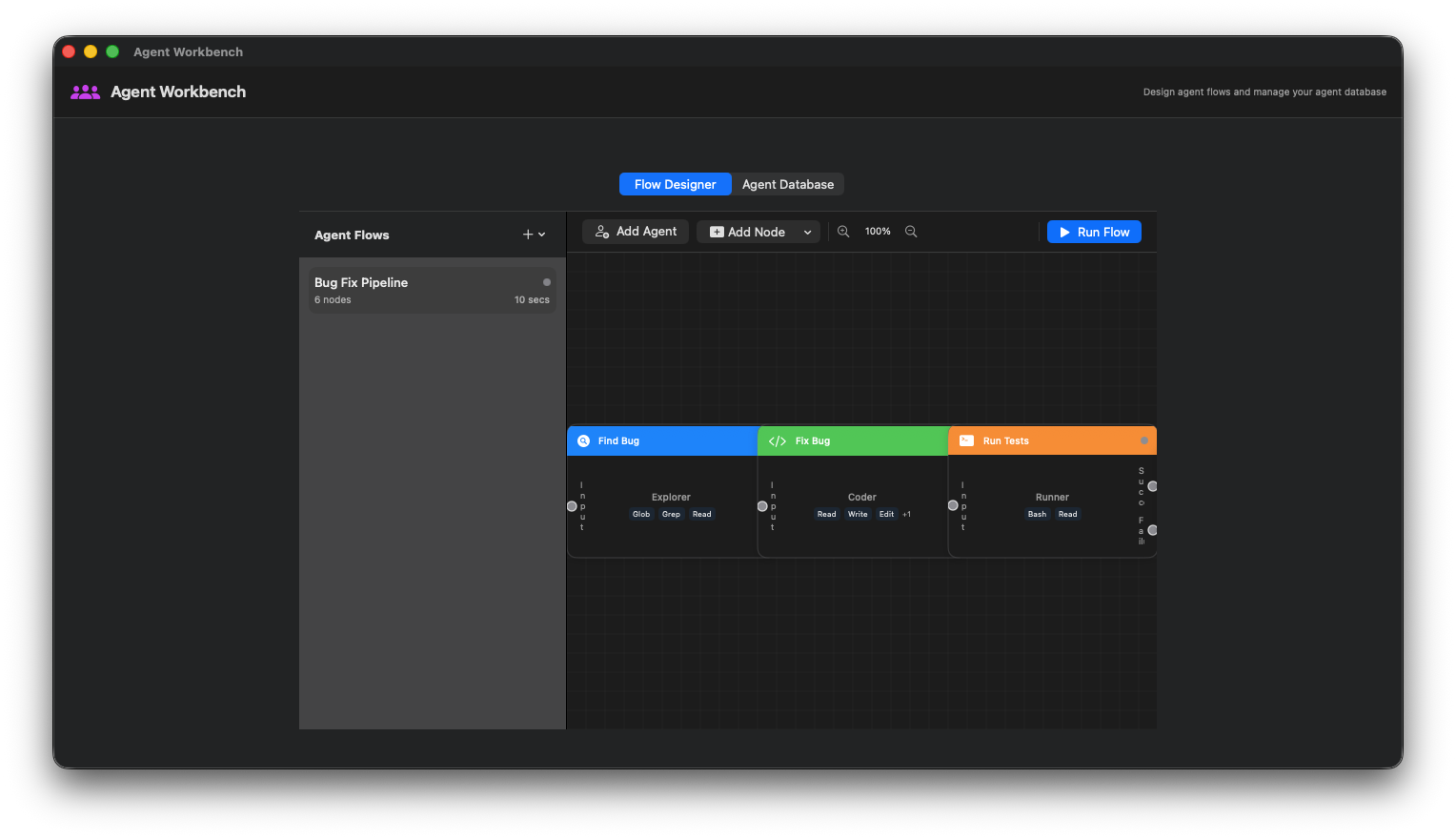The image size is (1456, 839).
Task: Expand the chevron next to Agent Flows plus icon
Action: (541, 235)
